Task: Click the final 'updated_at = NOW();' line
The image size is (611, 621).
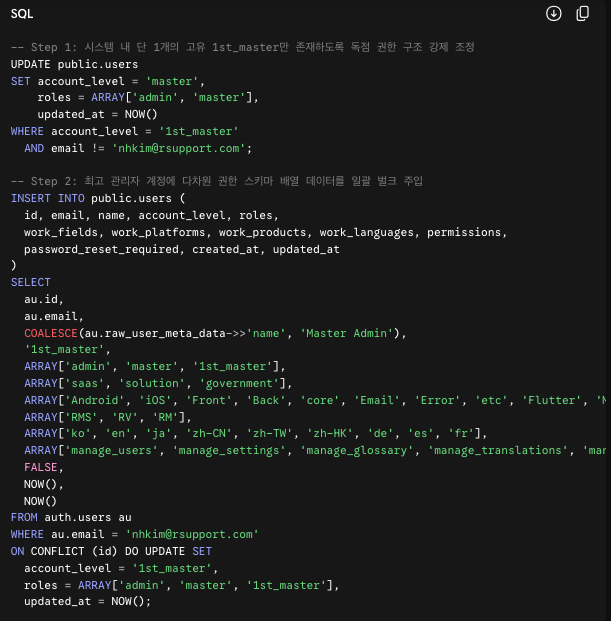Action: [88, 602]
